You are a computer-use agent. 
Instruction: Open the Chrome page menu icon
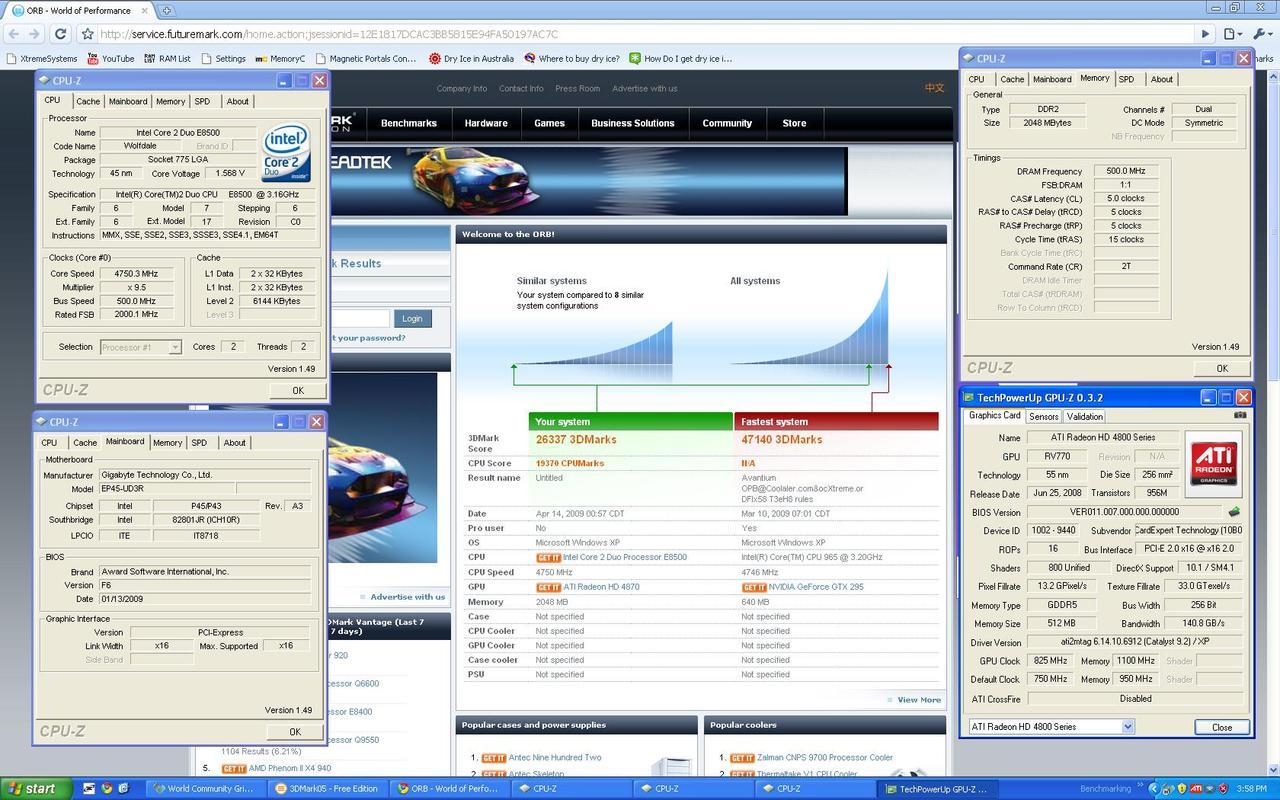[1232, 33]
